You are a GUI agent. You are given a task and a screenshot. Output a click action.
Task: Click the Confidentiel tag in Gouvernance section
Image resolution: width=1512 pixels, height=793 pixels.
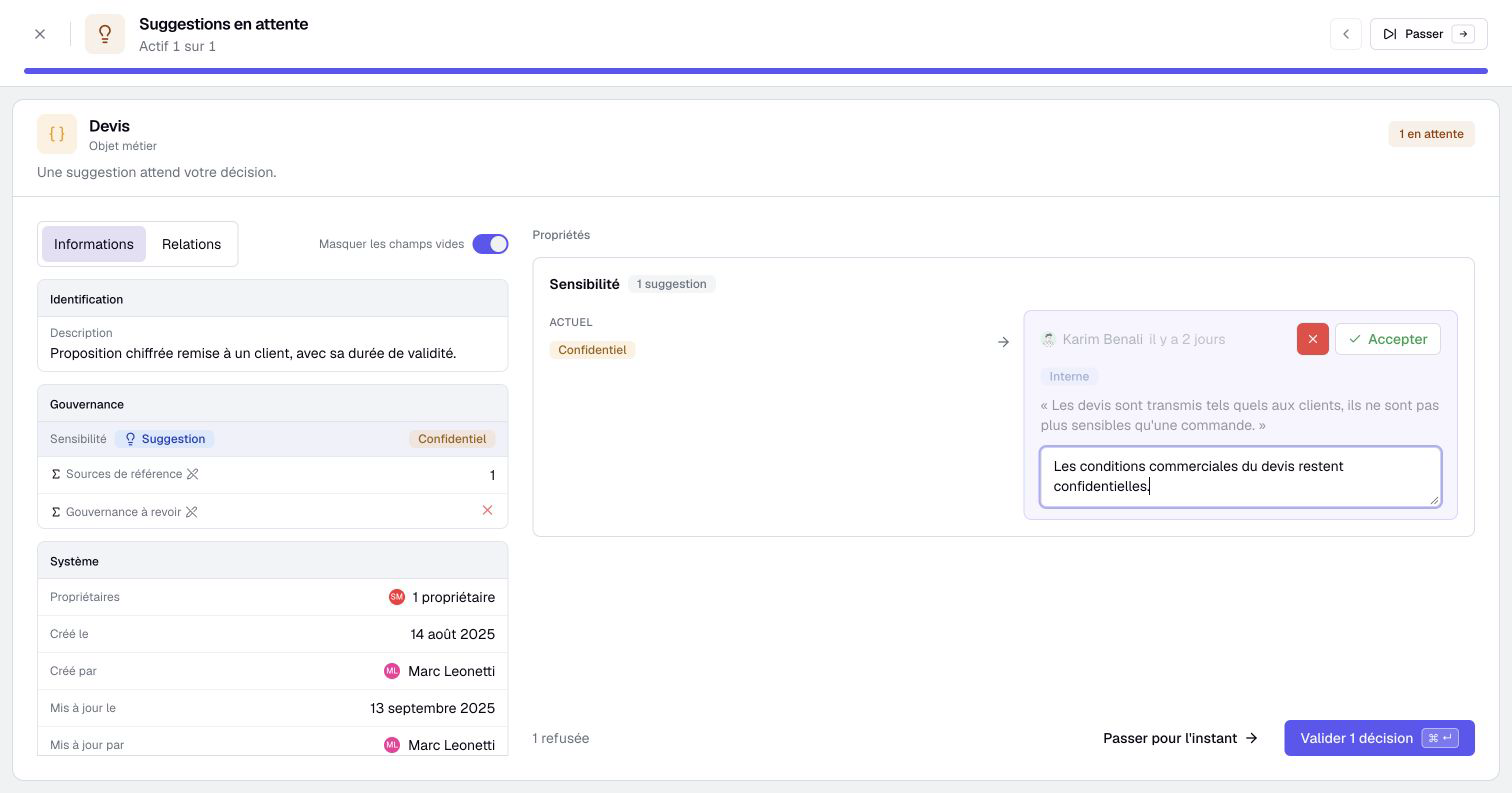point(452,439)
